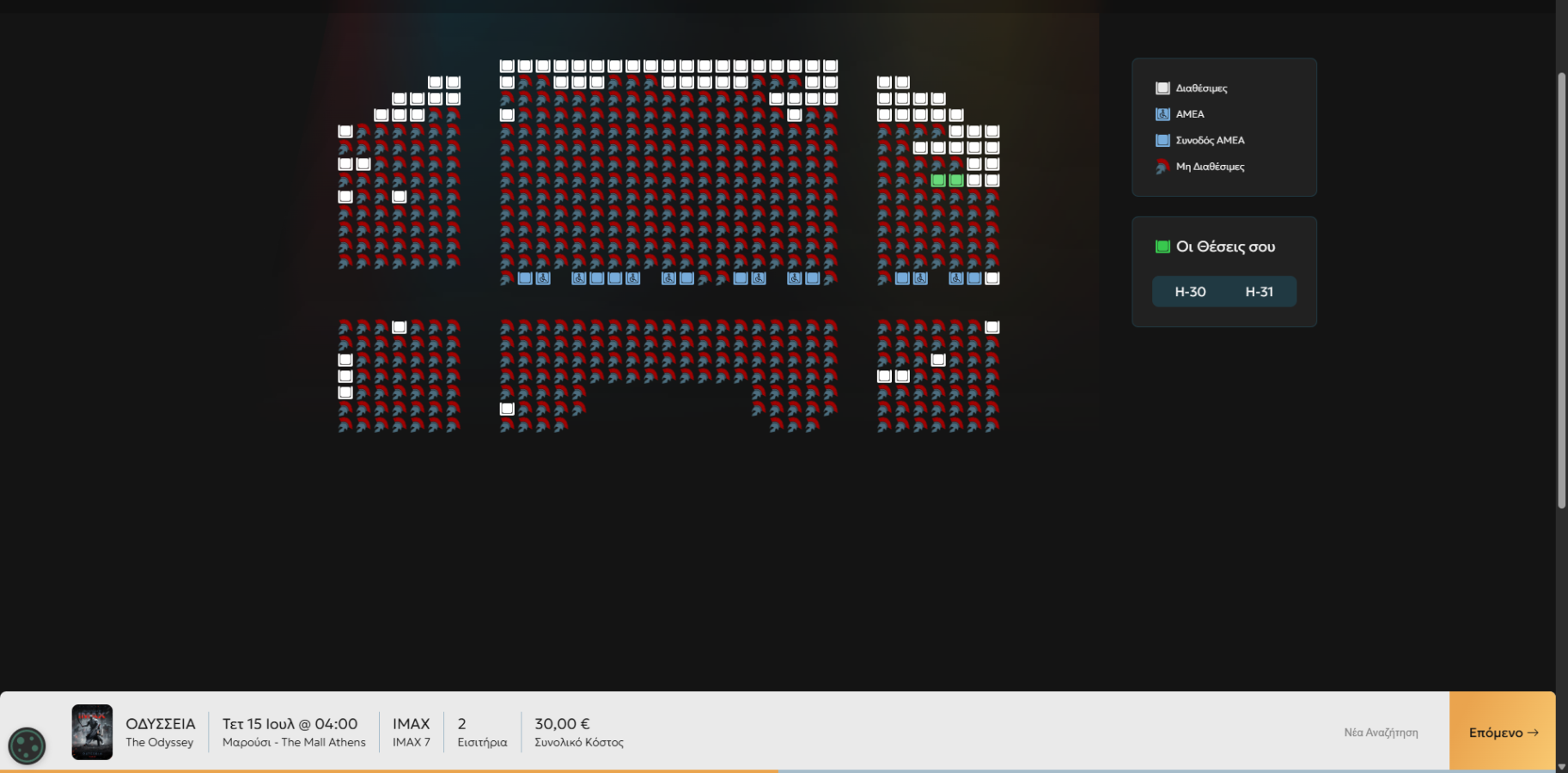Viewport: 1568px width, 773px height.
Task: Select left seat of upper-left block's top row
Action: tap(436, 82)
